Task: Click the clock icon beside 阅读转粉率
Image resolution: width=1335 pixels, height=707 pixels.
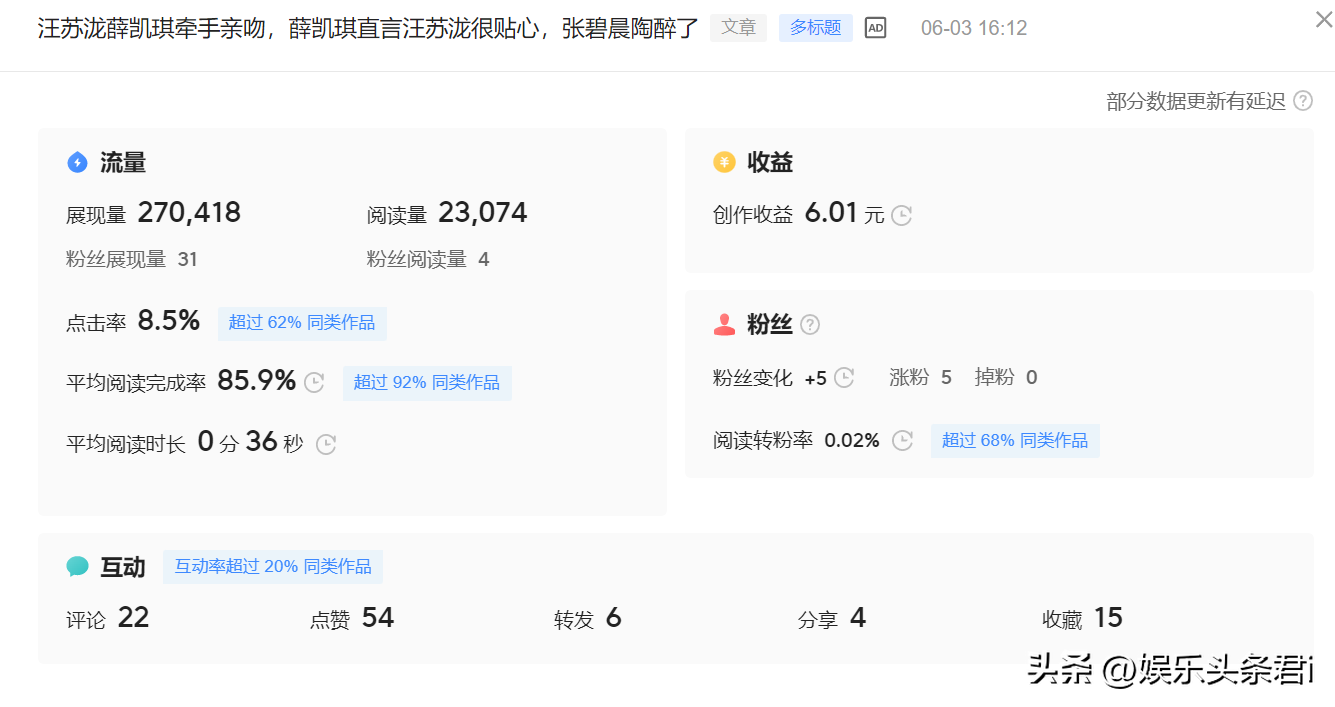Action: pos(902,441)
